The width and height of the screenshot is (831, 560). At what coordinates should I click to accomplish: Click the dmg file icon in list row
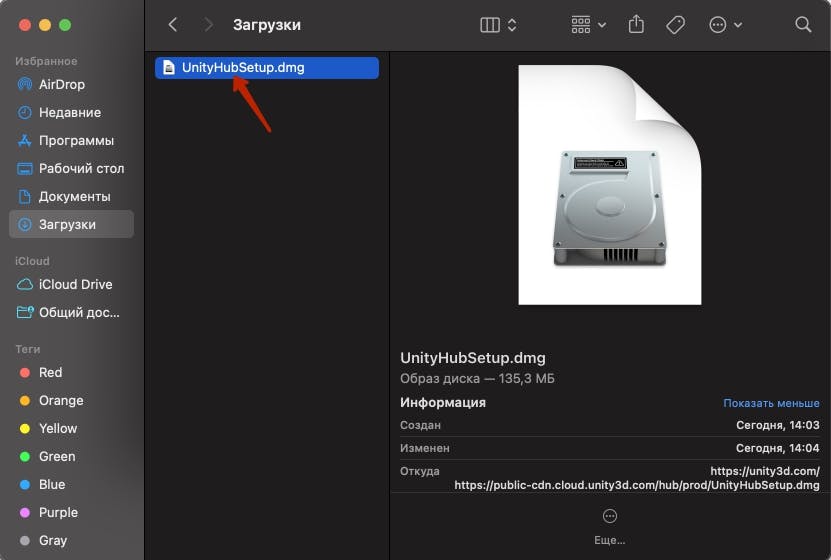tap(169, 68)
